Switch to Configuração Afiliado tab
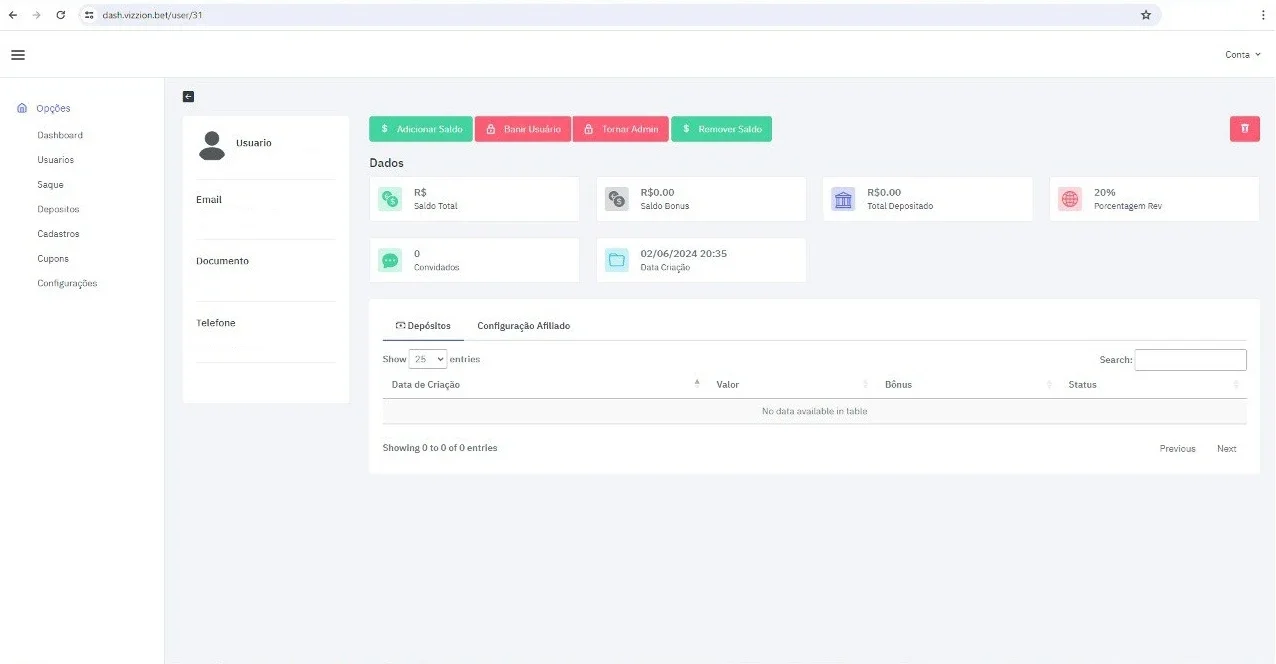 pyautogui.click(x=523, y=326)
